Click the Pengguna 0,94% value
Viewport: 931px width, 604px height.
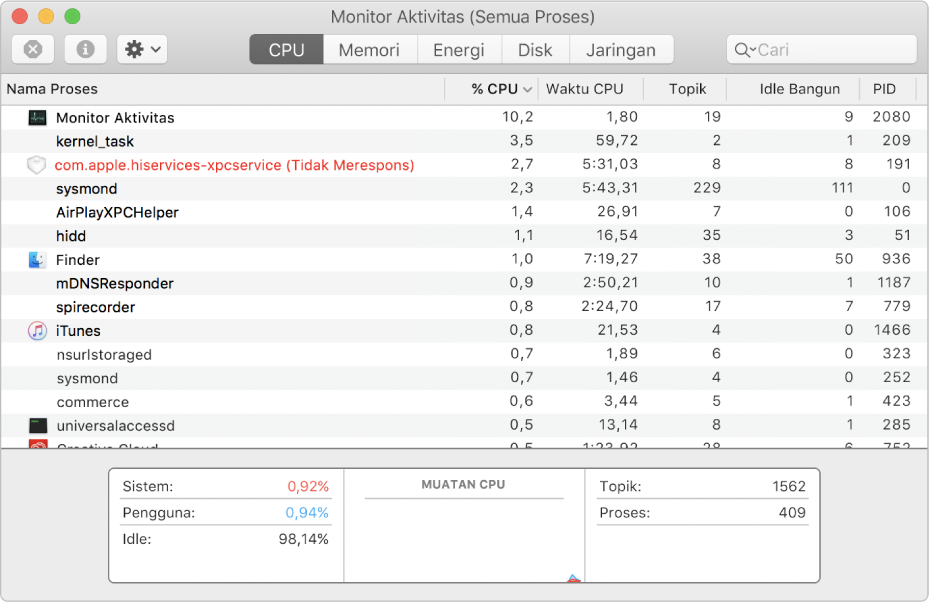pos(307,513)
